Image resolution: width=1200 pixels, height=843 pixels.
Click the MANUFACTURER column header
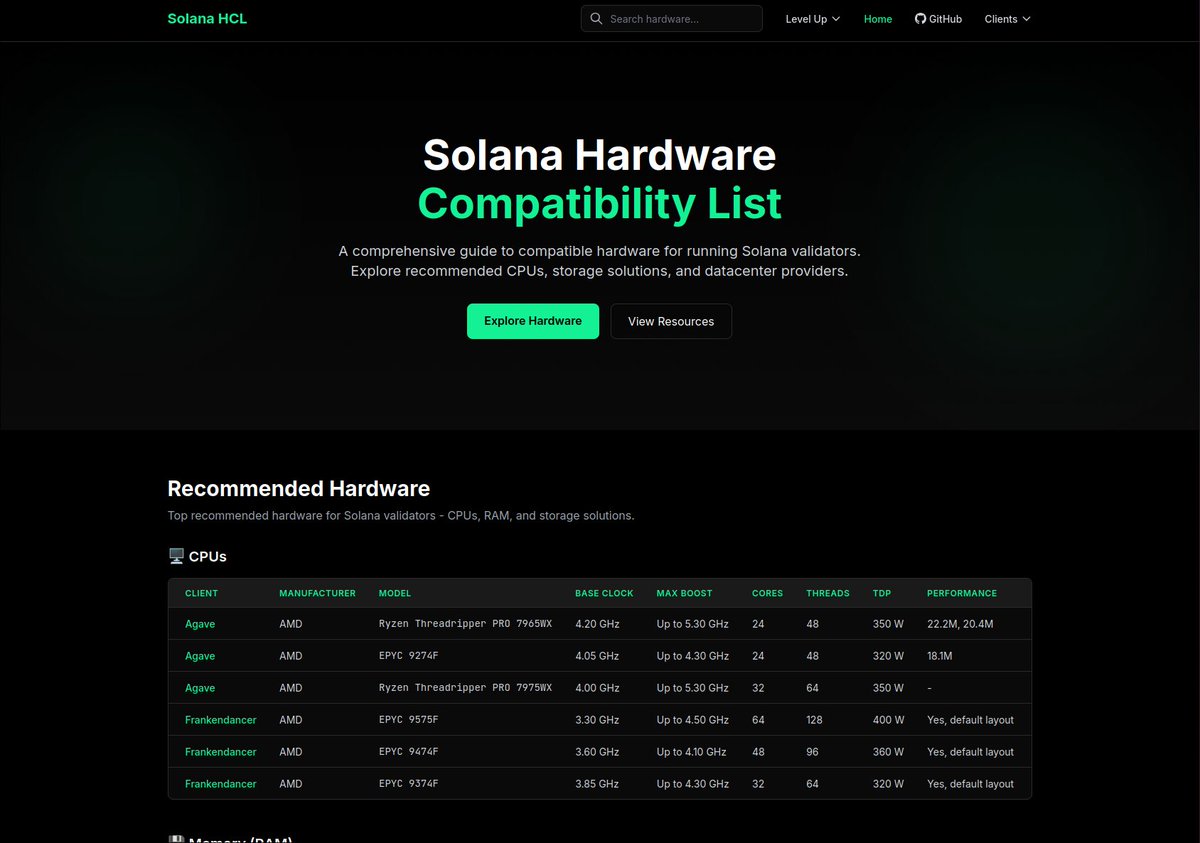317,593
